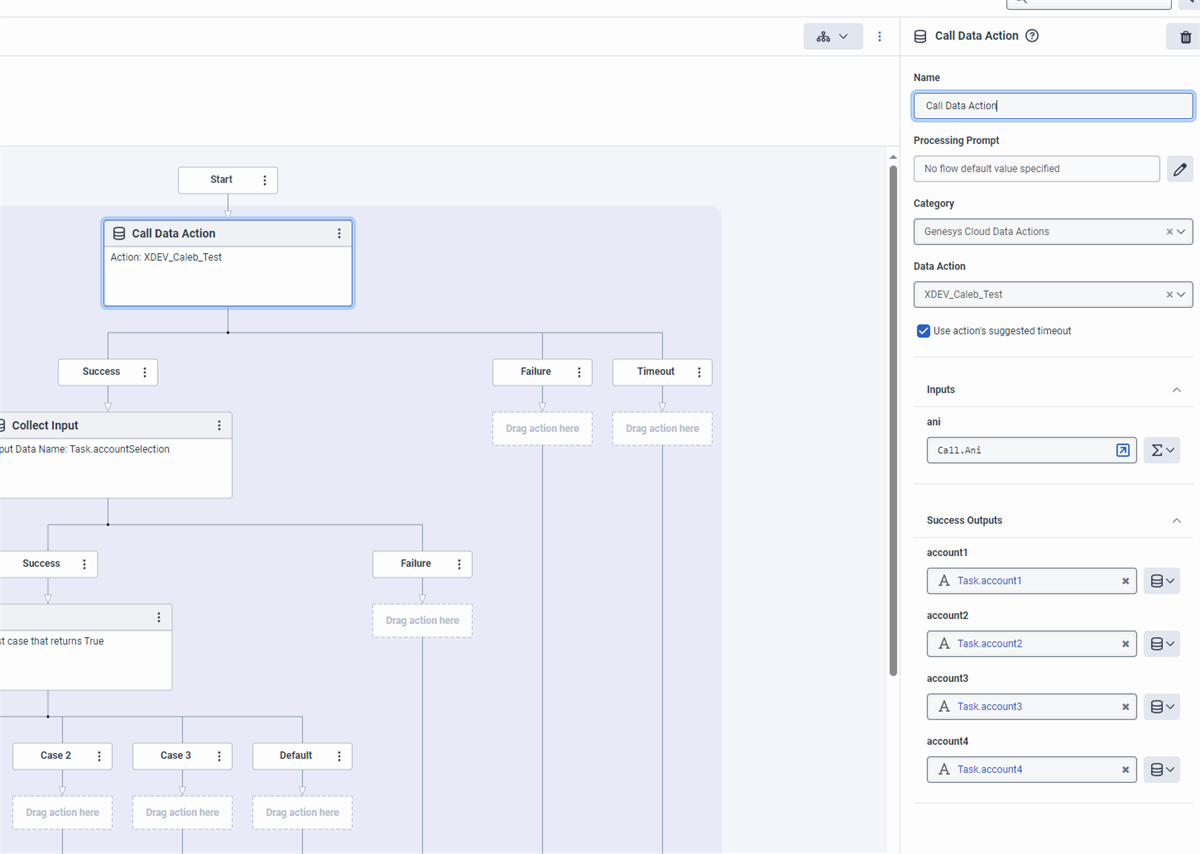Open the flow layout view dropdown in toolbar
This screenshot has height=854, width=1200.
click(x=832, y=37)
